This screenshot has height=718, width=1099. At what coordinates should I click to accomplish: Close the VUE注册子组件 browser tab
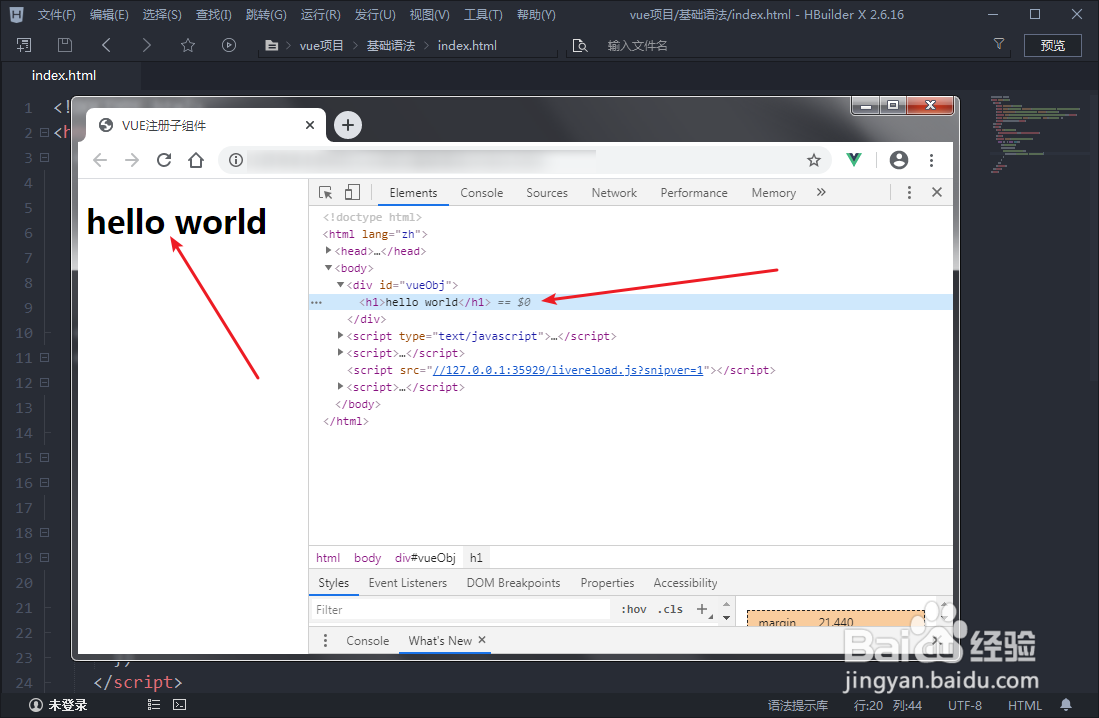(x=310, y=125)
